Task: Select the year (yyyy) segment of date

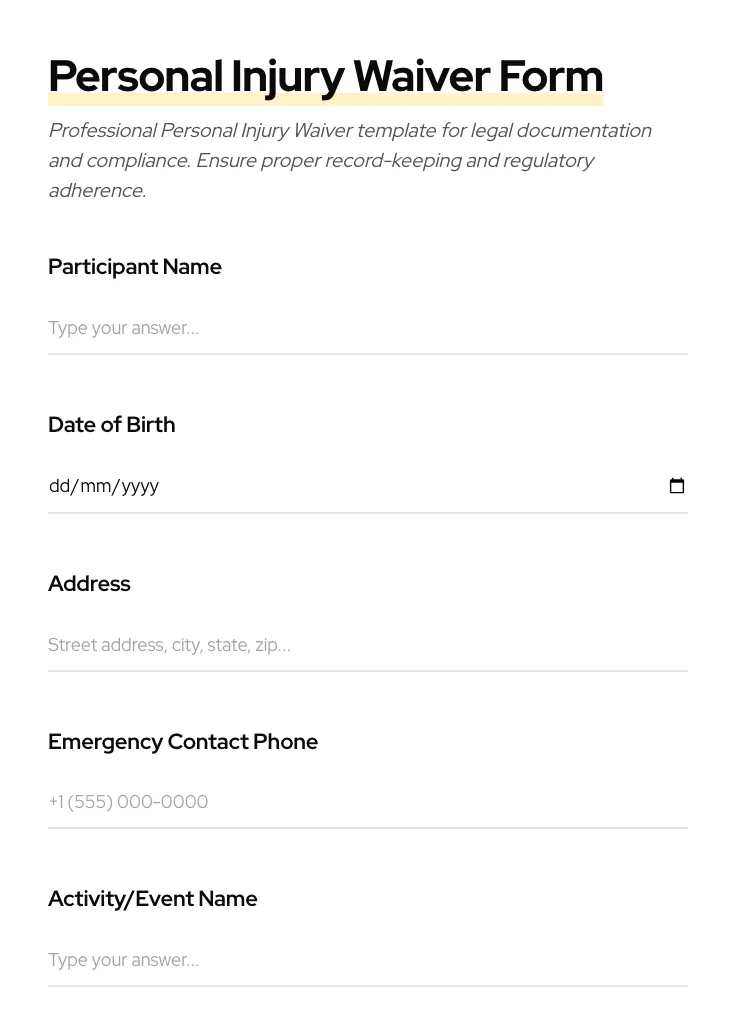Action: click(x=140, y=486)
